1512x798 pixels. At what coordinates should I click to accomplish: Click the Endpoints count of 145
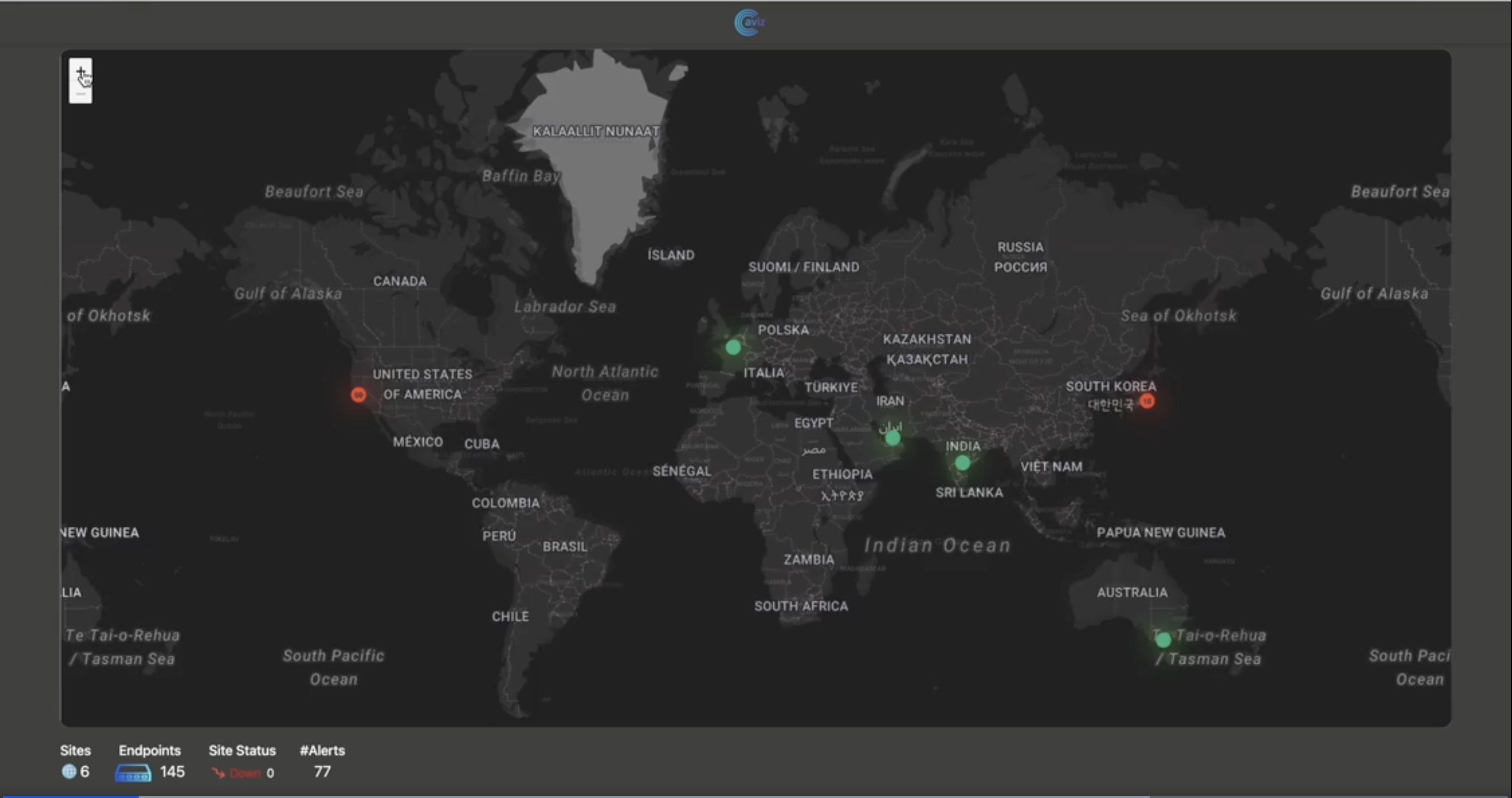tap(172, 771)
